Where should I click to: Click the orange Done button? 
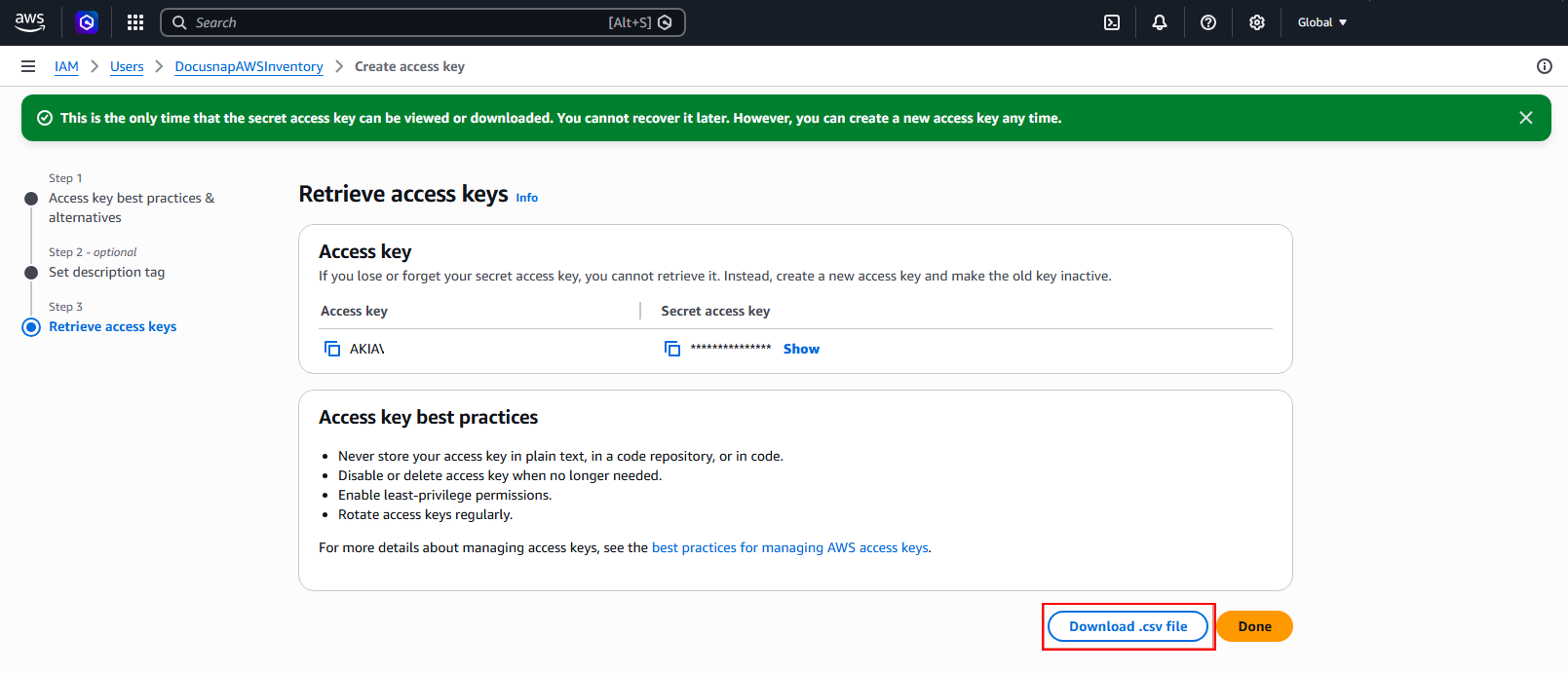coord(1255,626)
